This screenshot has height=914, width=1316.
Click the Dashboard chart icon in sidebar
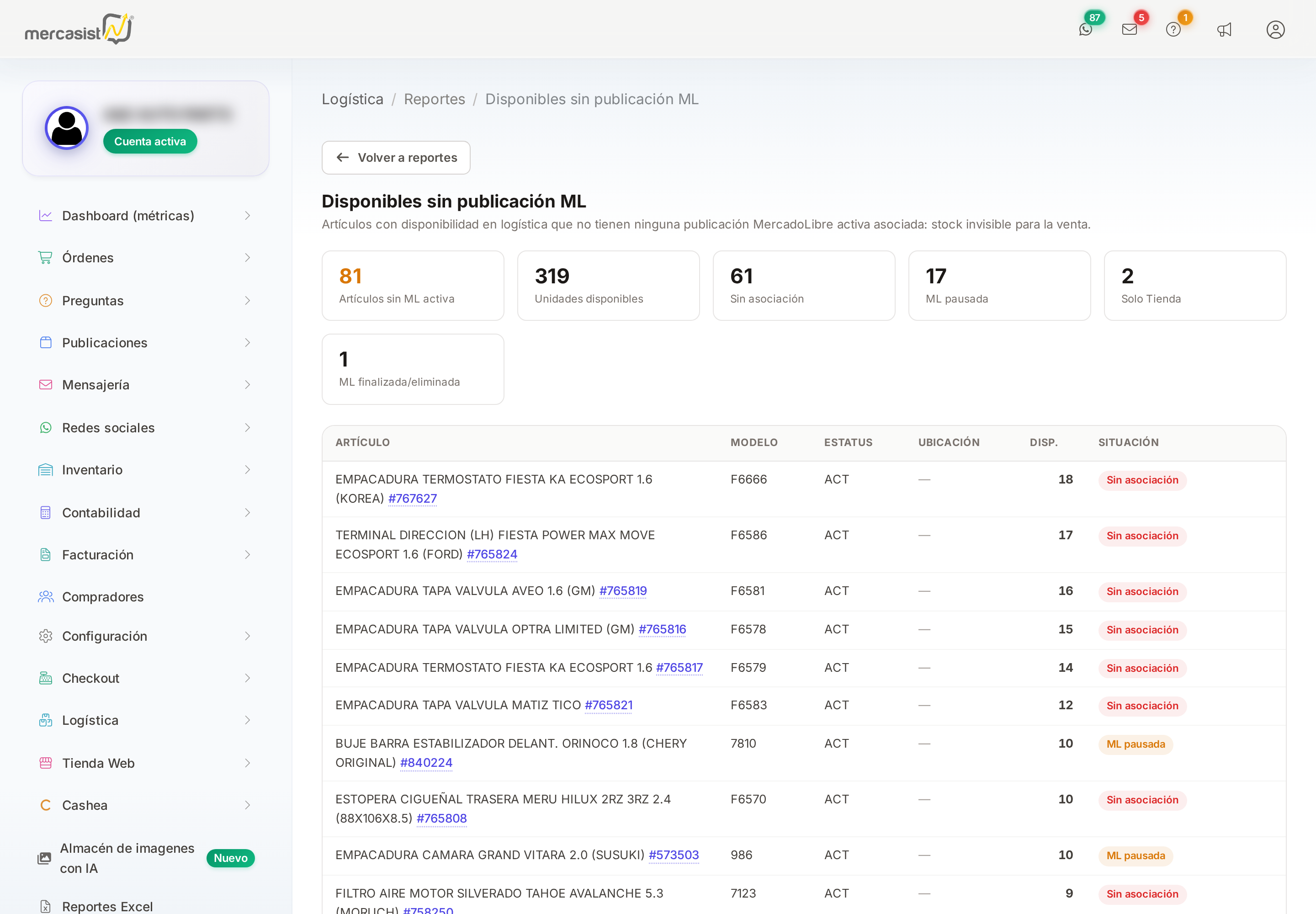coord(45,216)
